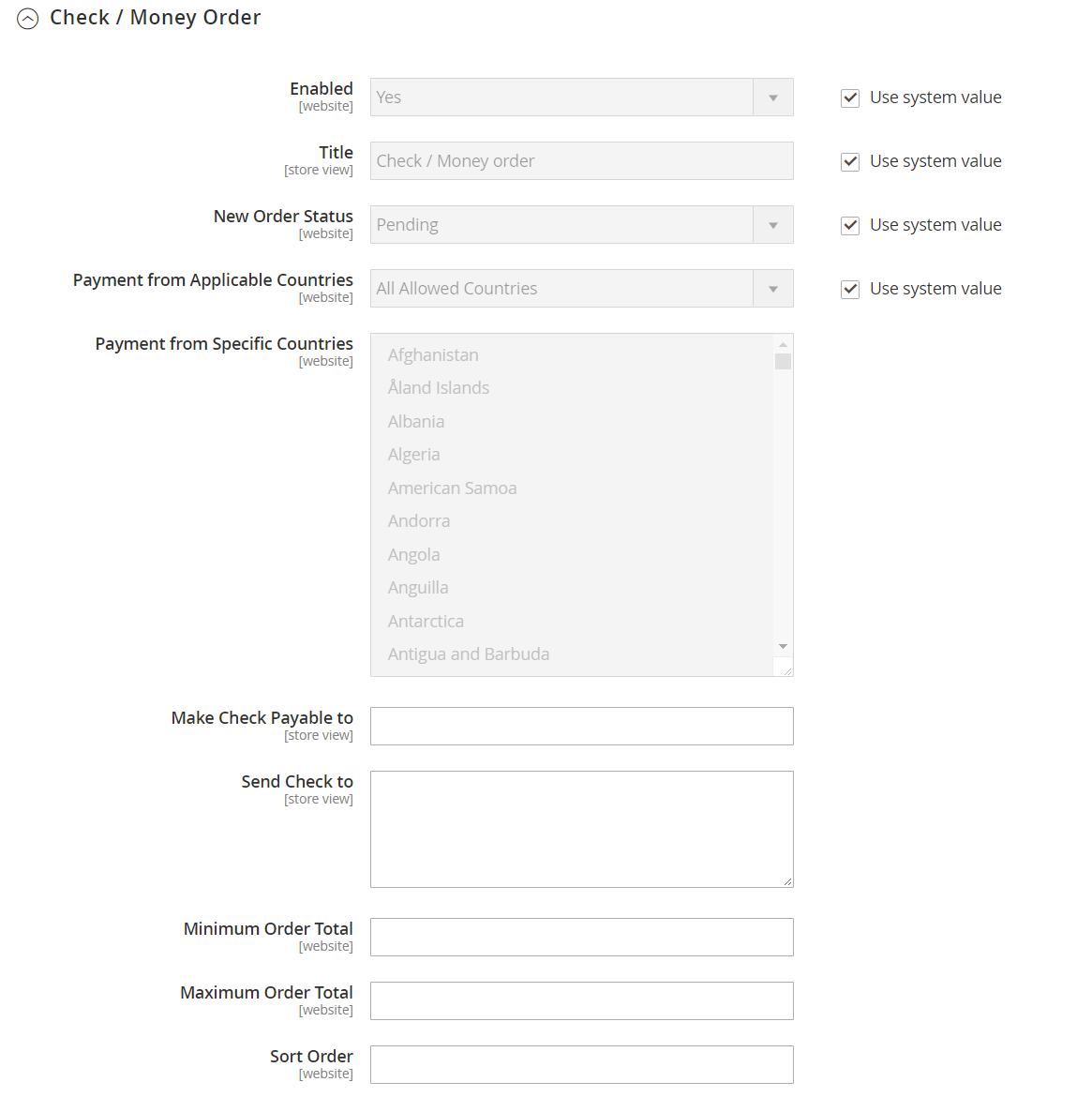Open the New Order Status dropdown
Image resolution: width=1092 pixels, height=1097 pixels.
pyautogui.click(x=581, y=225)
